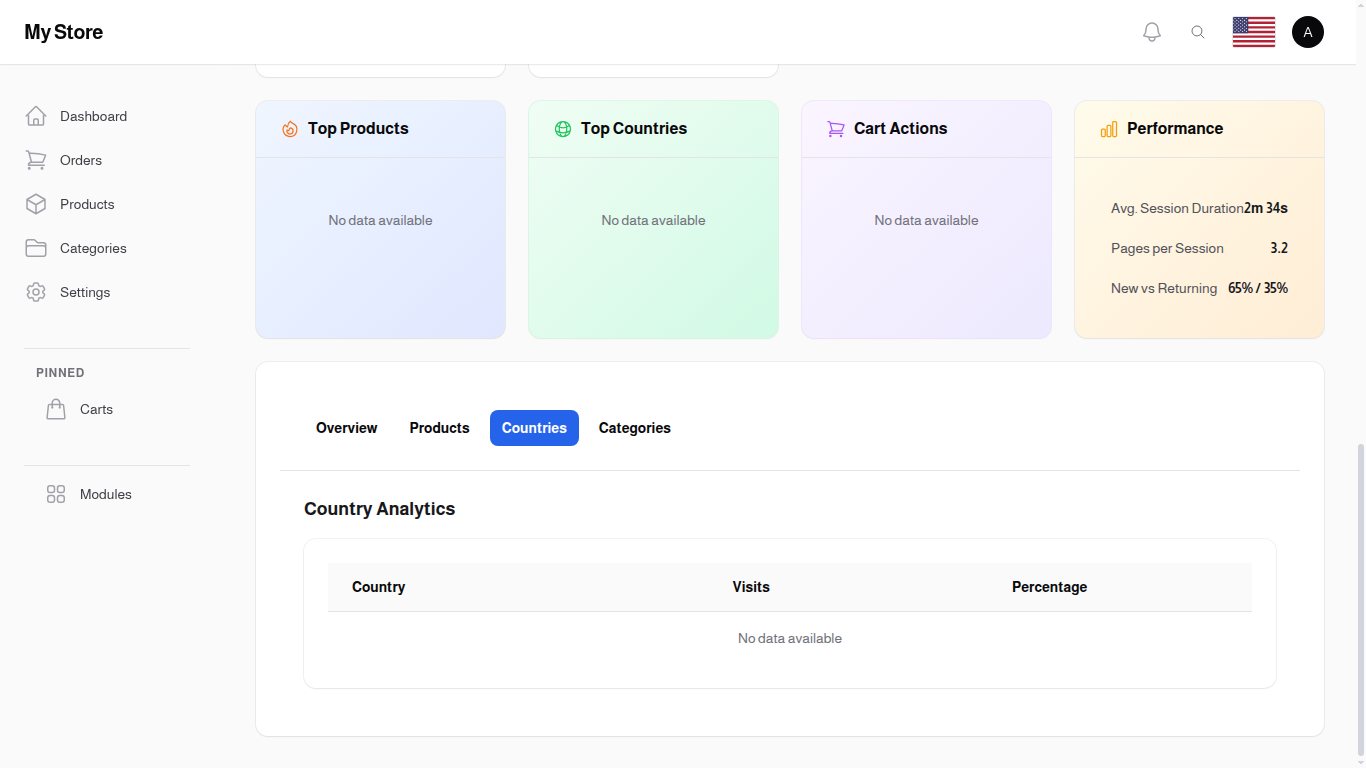The image size is (1366, 768).
Task: Click the notification bell icon
Action: (x=1151, y=31)
